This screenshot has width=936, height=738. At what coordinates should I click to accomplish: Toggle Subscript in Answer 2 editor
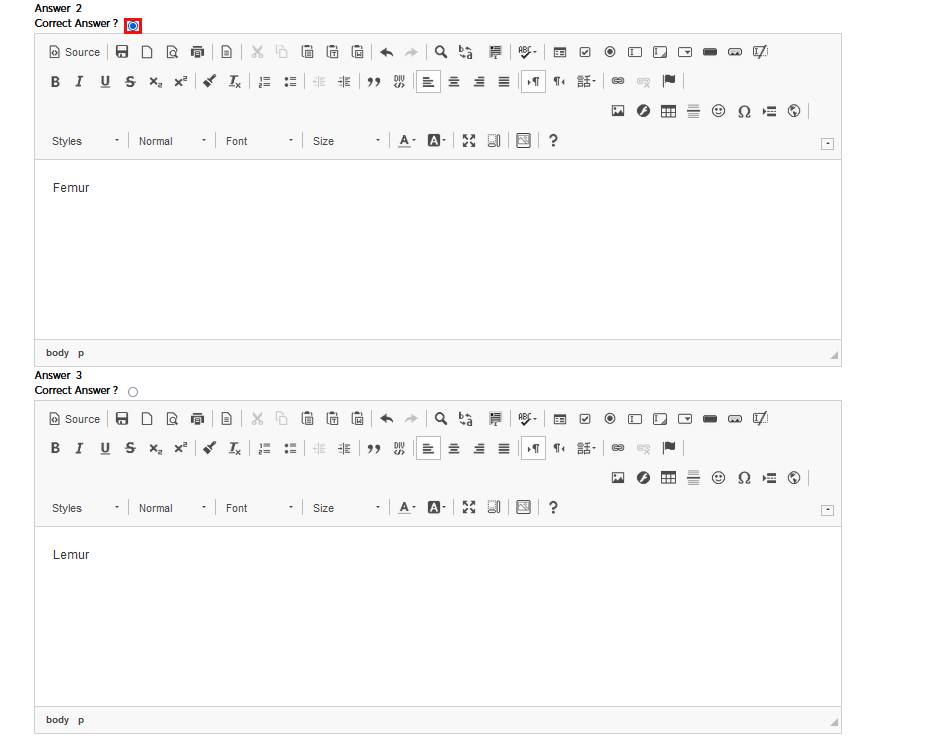pyautogui.click(x=155, y=82)
